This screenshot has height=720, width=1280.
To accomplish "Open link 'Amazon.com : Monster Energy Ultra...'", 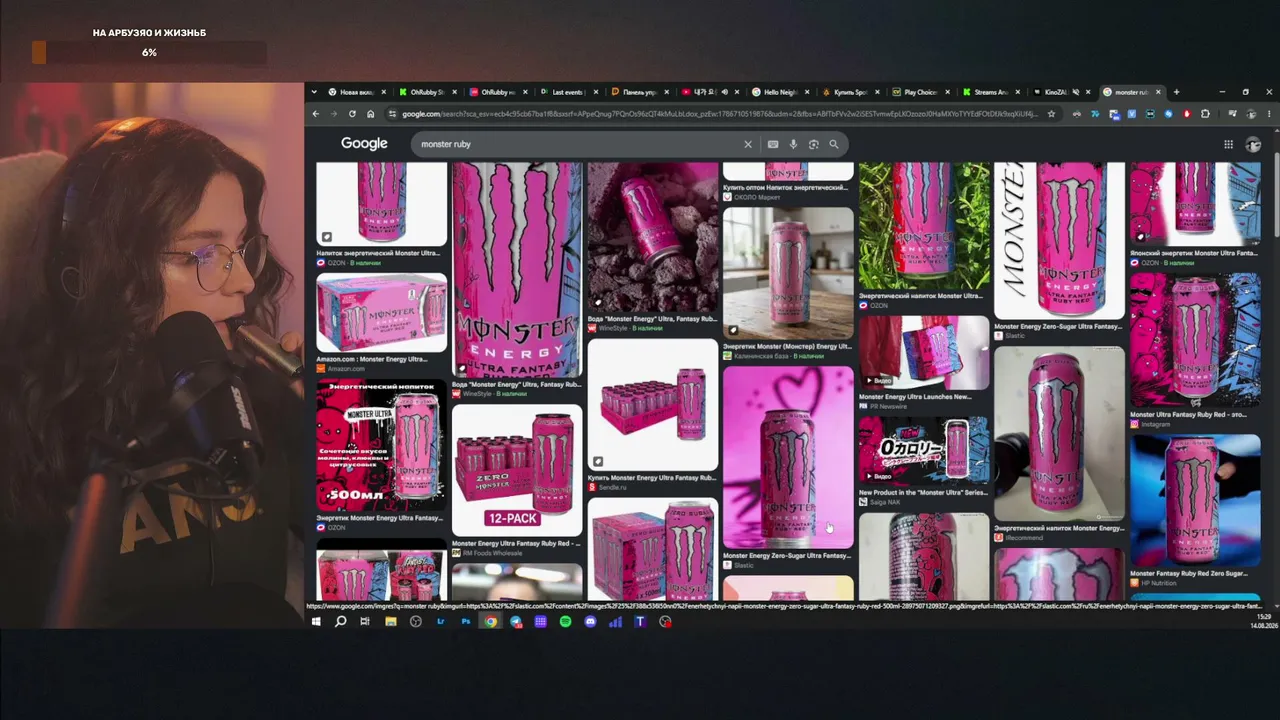I will coord(372,359).
